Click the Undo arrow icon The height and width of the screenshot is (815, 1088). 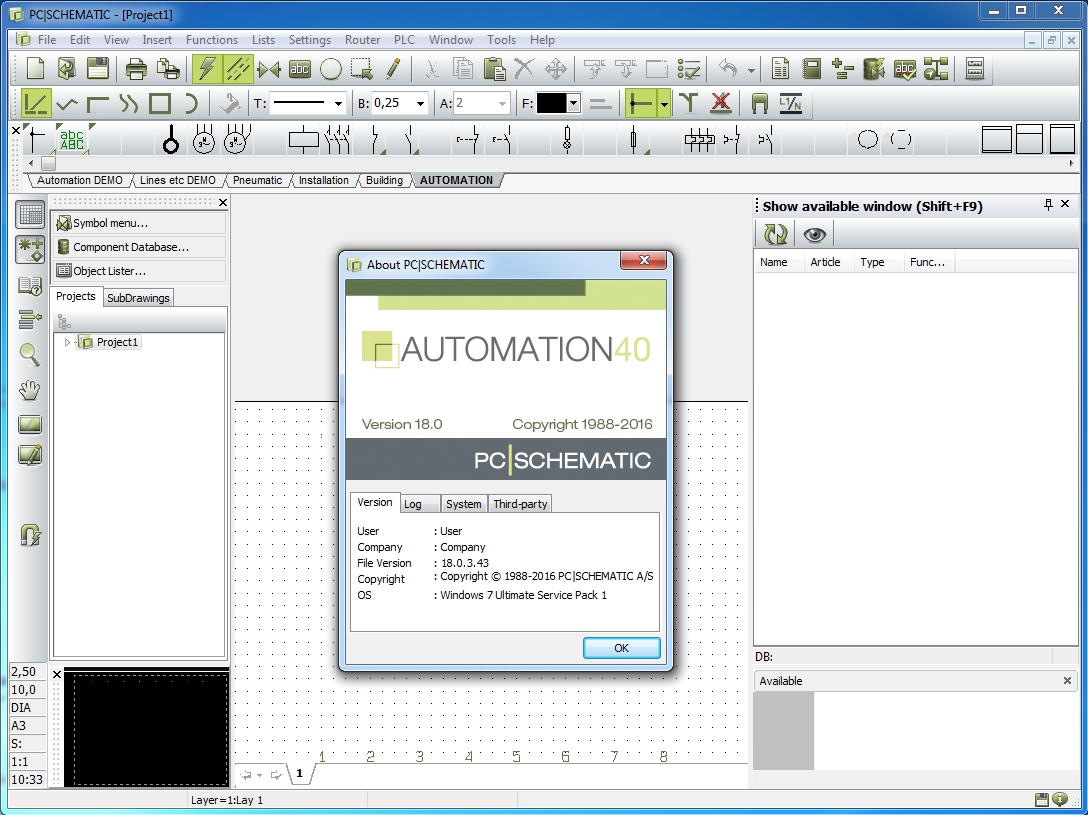728,69
